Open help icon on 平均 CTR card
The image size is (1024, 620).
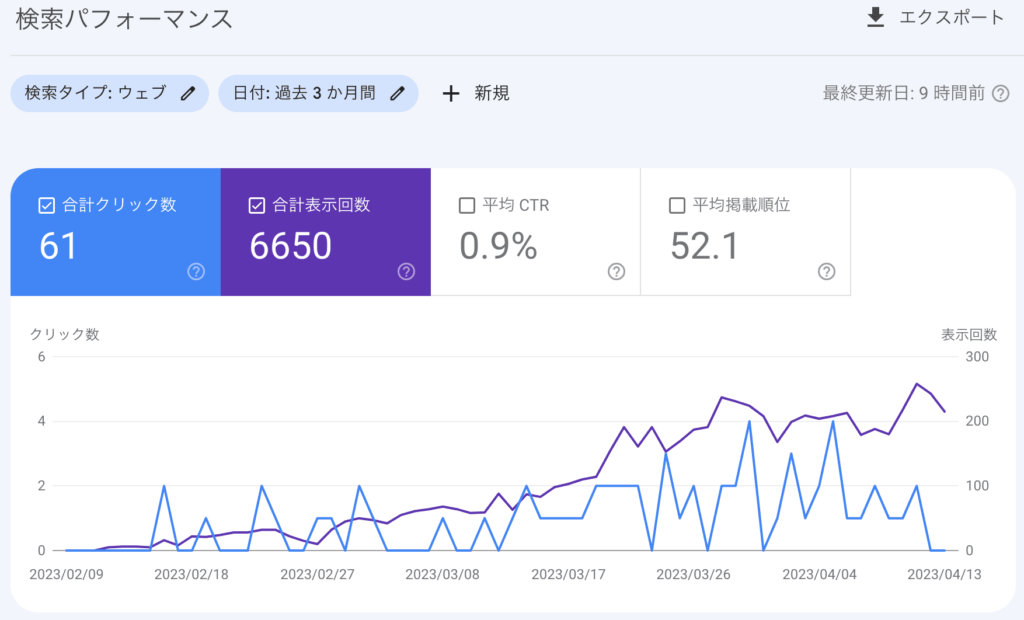point(616,272)
